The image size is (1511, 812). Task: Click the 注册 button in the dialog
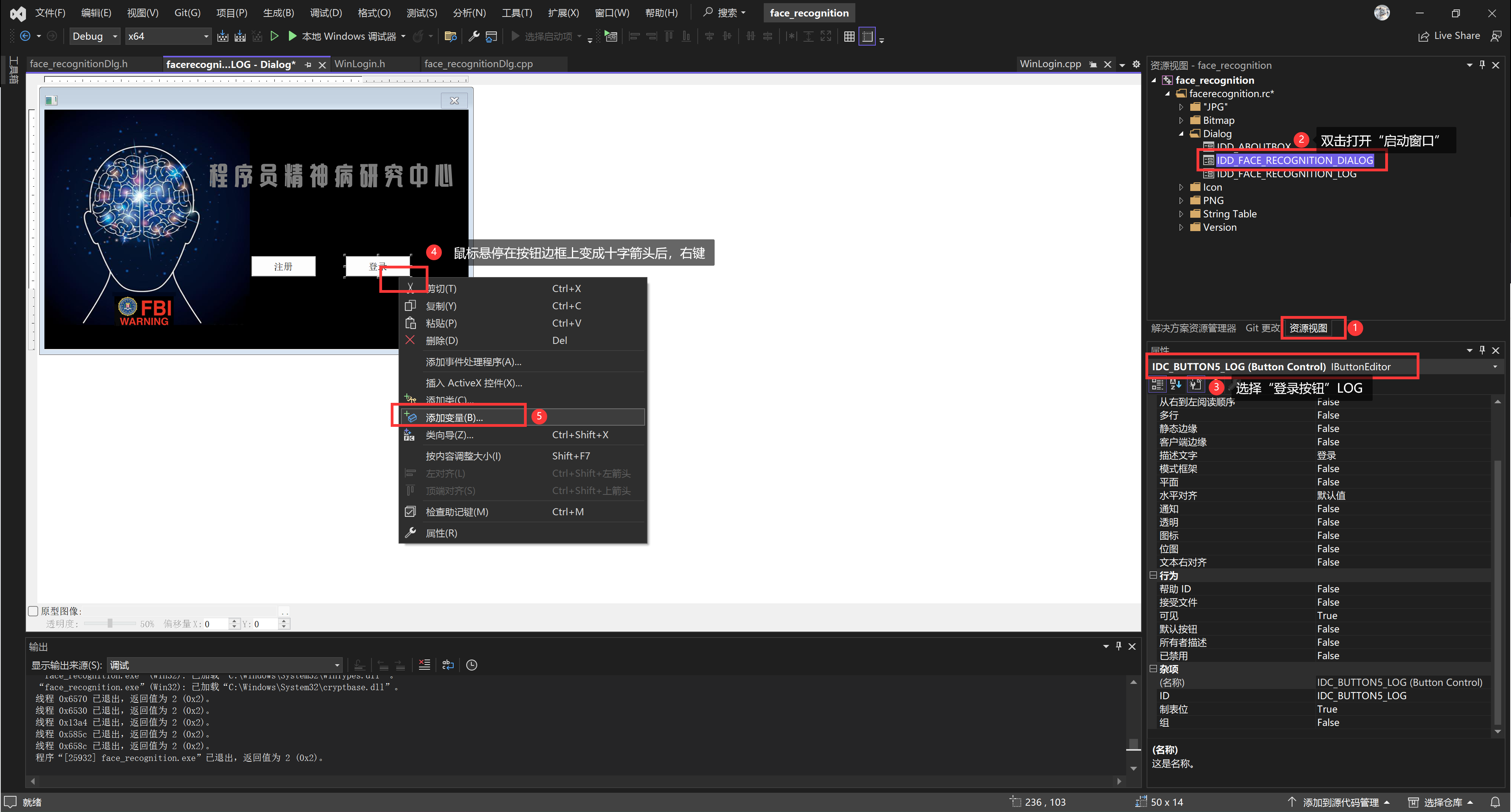tap(283, 266)
